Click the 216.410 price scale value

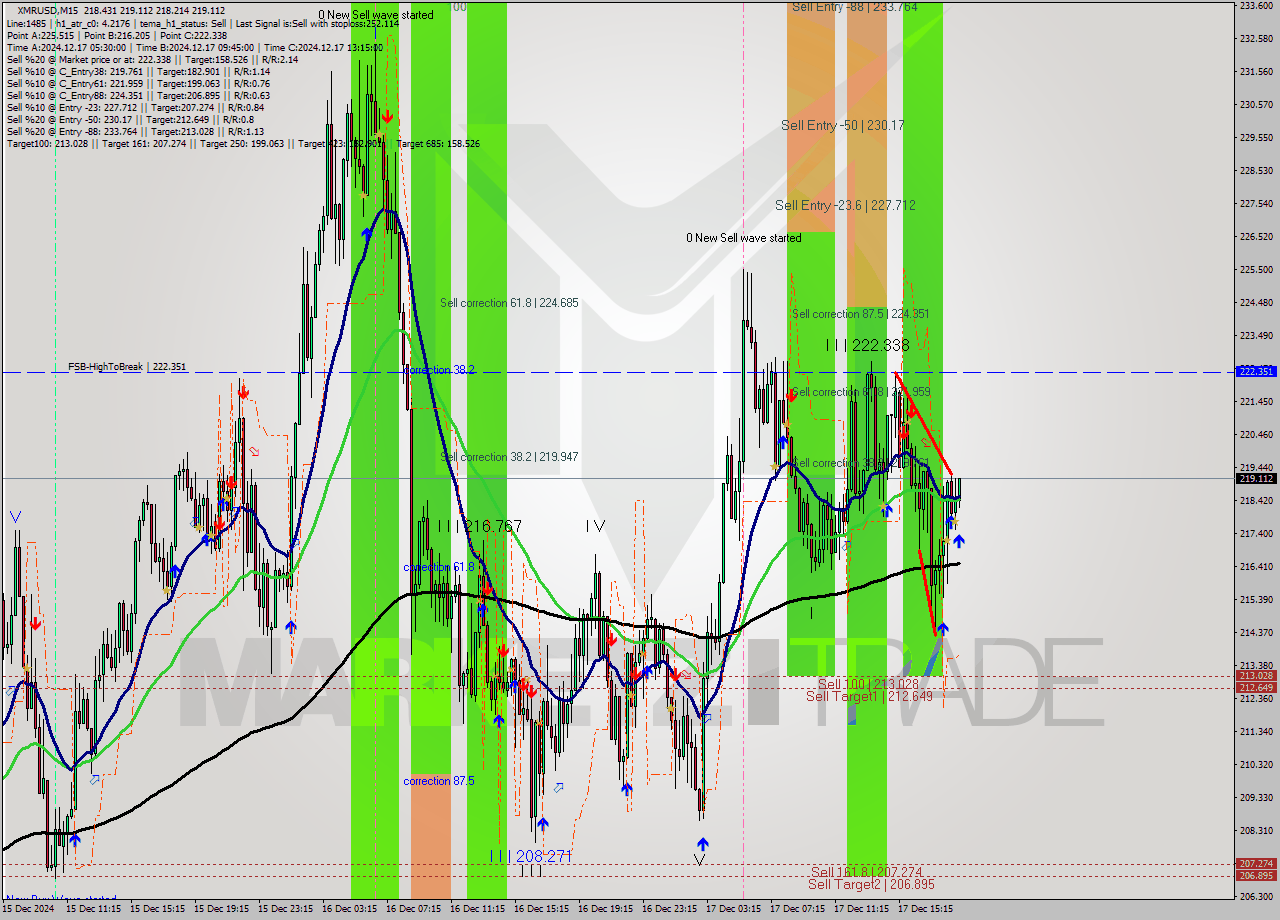pyautogui.click(x=1256, y=567)
